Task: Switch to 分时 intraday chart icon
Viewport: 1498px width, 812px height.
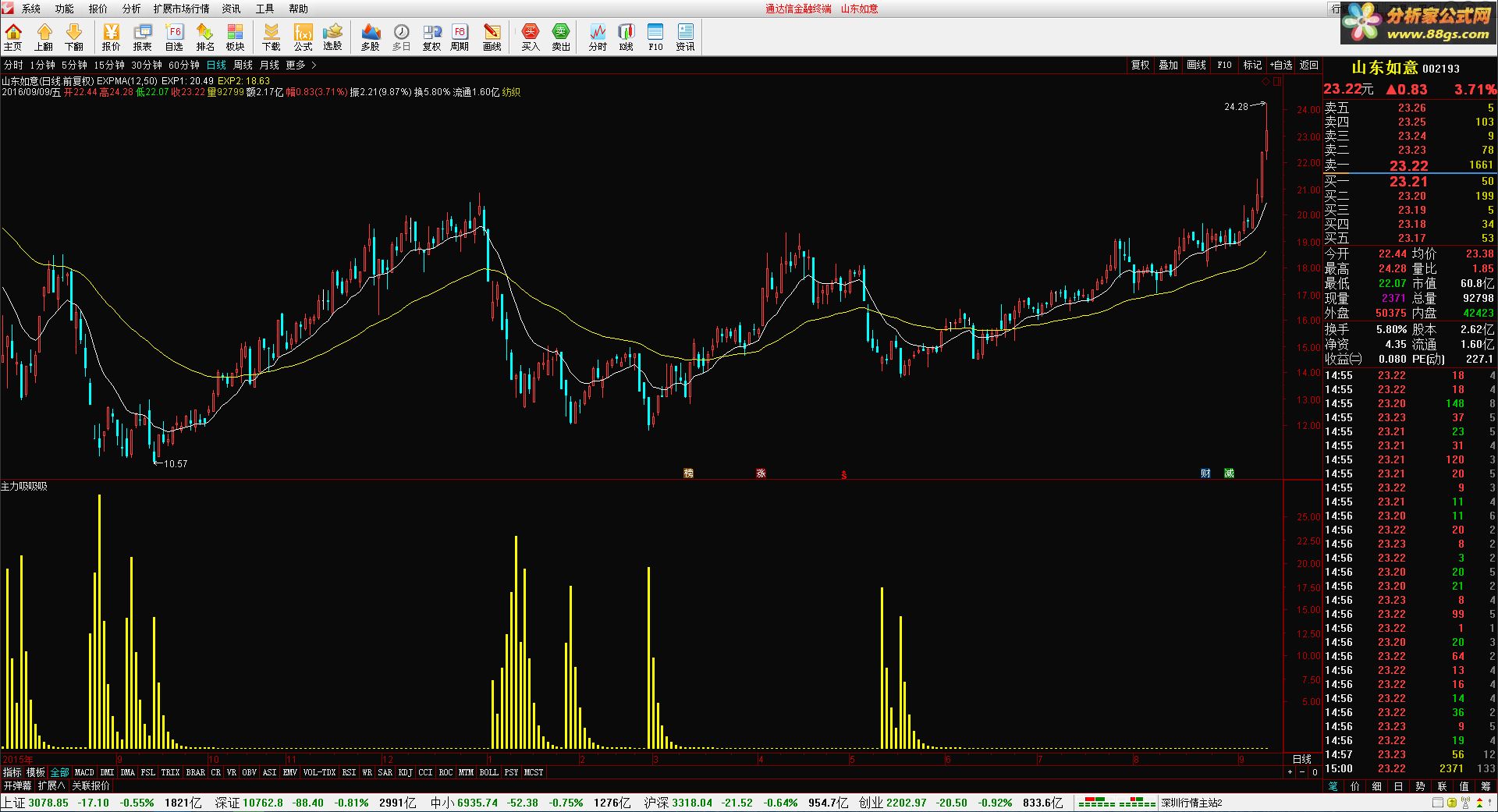Action: [598, 37]
